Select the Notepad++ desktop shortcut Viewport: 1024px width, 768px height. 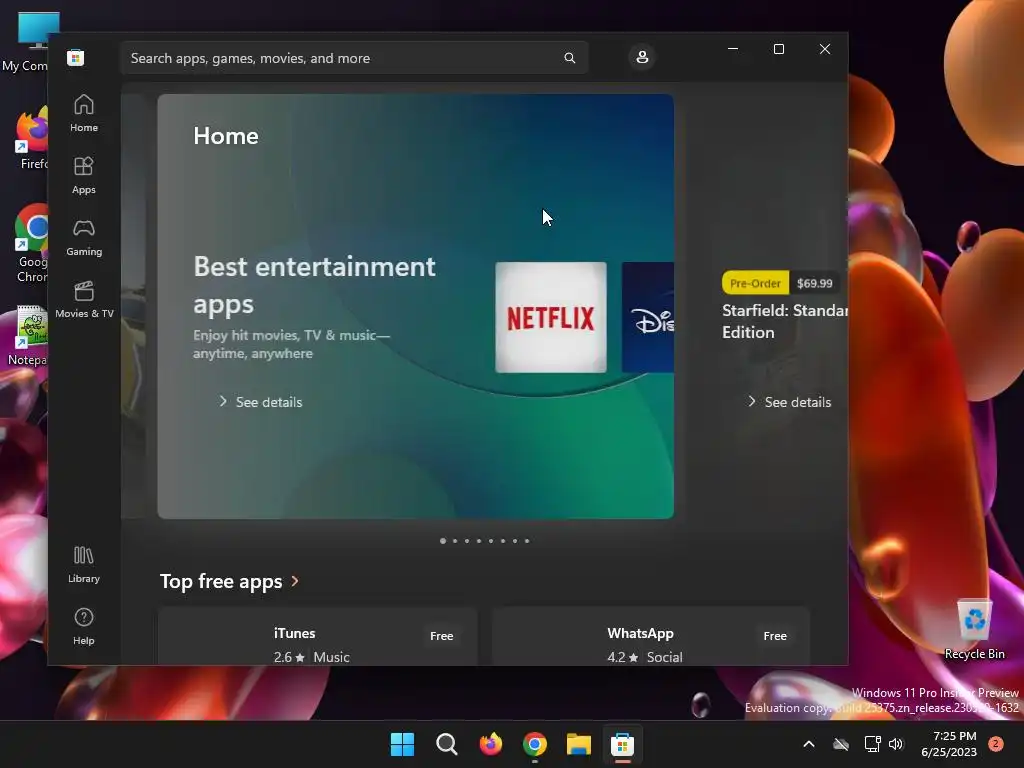click(27, 336)
